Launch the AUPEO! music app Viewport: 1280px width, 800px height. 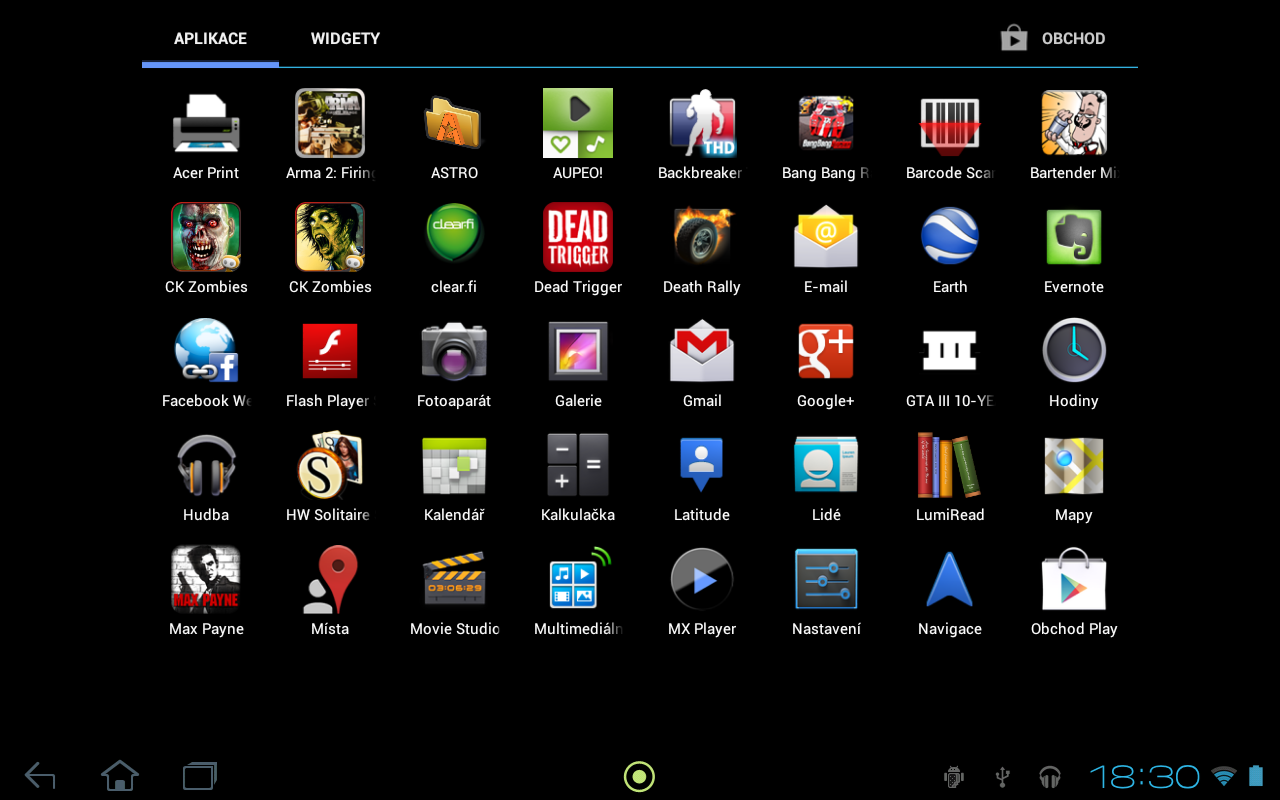[578, 123]
